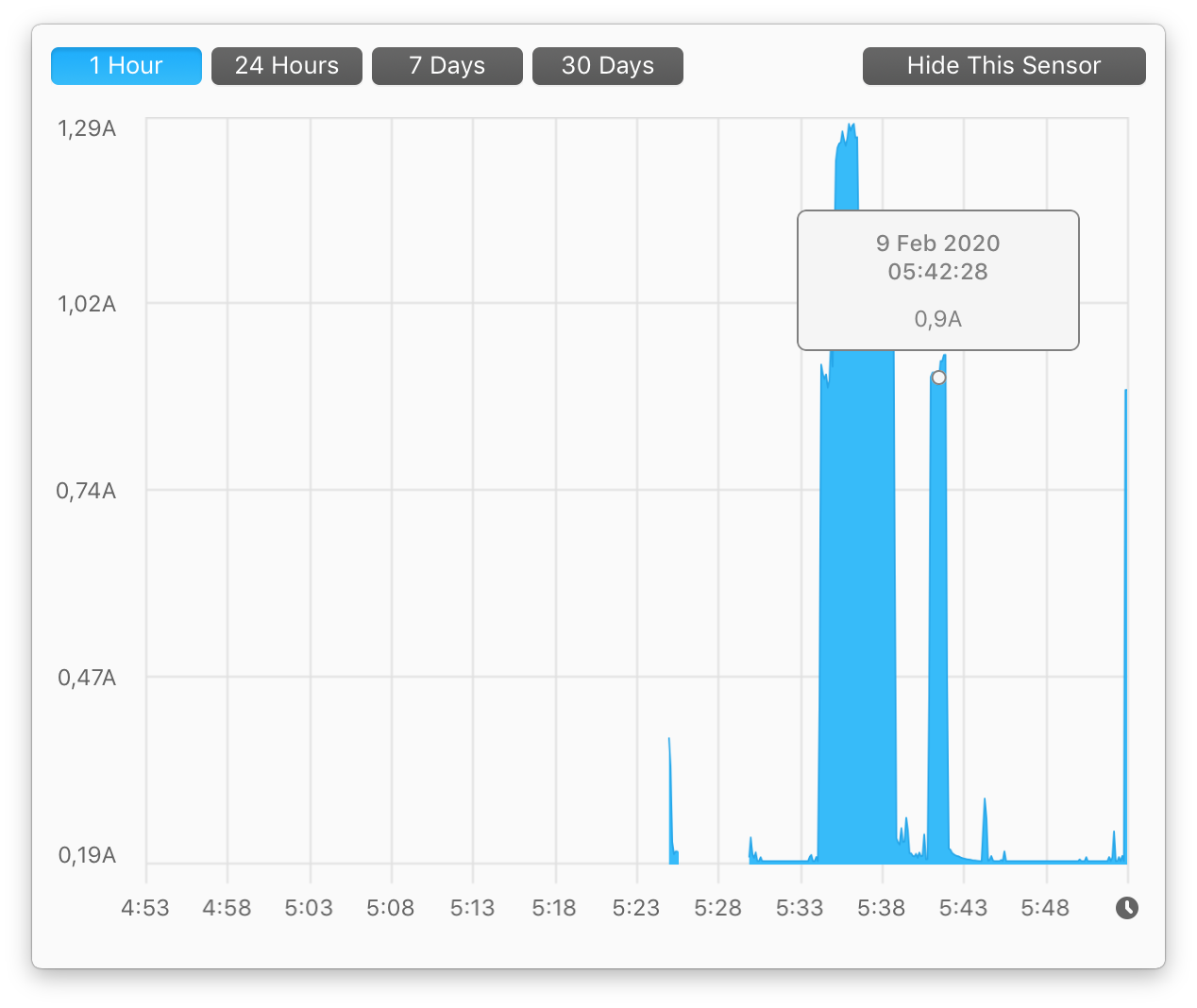This screenshot has width=1197, height=1008.
Task: Click the 1,29A label on the y-axis
Action: coord(86,128)
